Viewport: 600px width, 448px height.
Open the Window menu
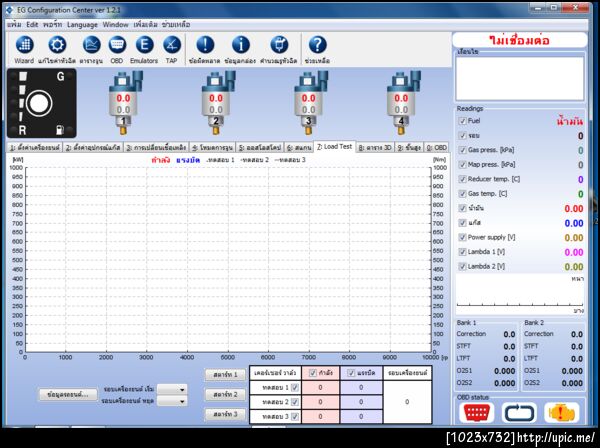[x=116, y=24]
